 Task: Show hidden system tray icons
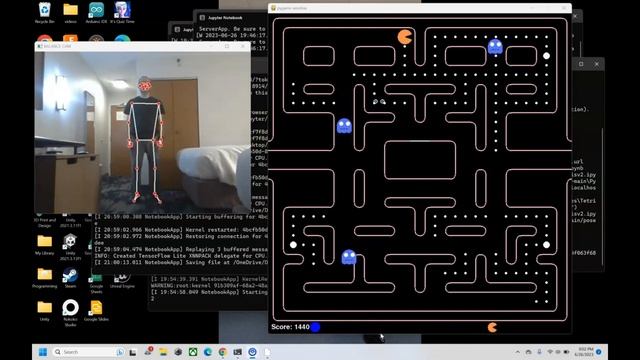(x=518, y=352)
